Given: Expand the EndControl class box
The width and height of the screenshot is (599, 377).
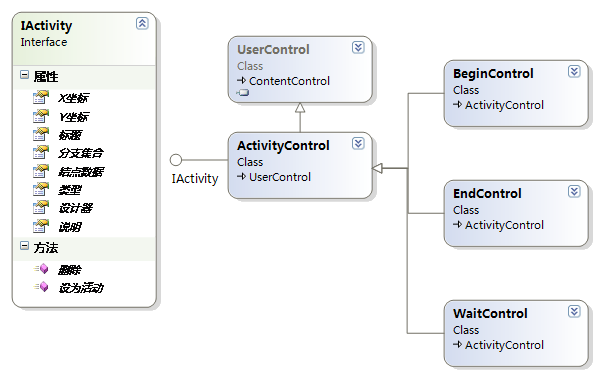Looking at the screenshot, I should pyautogui.click(x=574, y=191).
